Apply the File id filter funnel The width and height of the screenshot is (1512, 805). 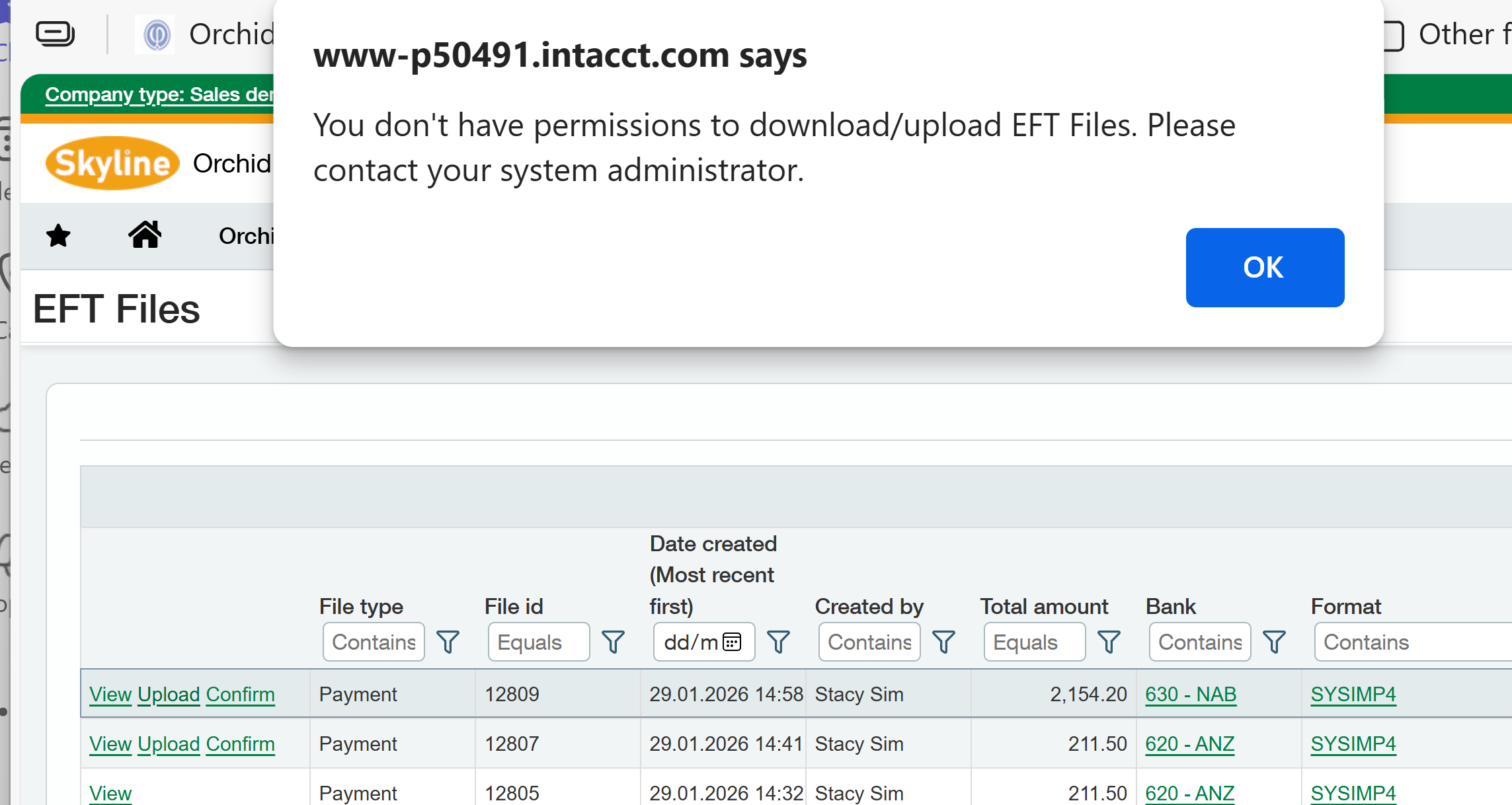(613, 642)
